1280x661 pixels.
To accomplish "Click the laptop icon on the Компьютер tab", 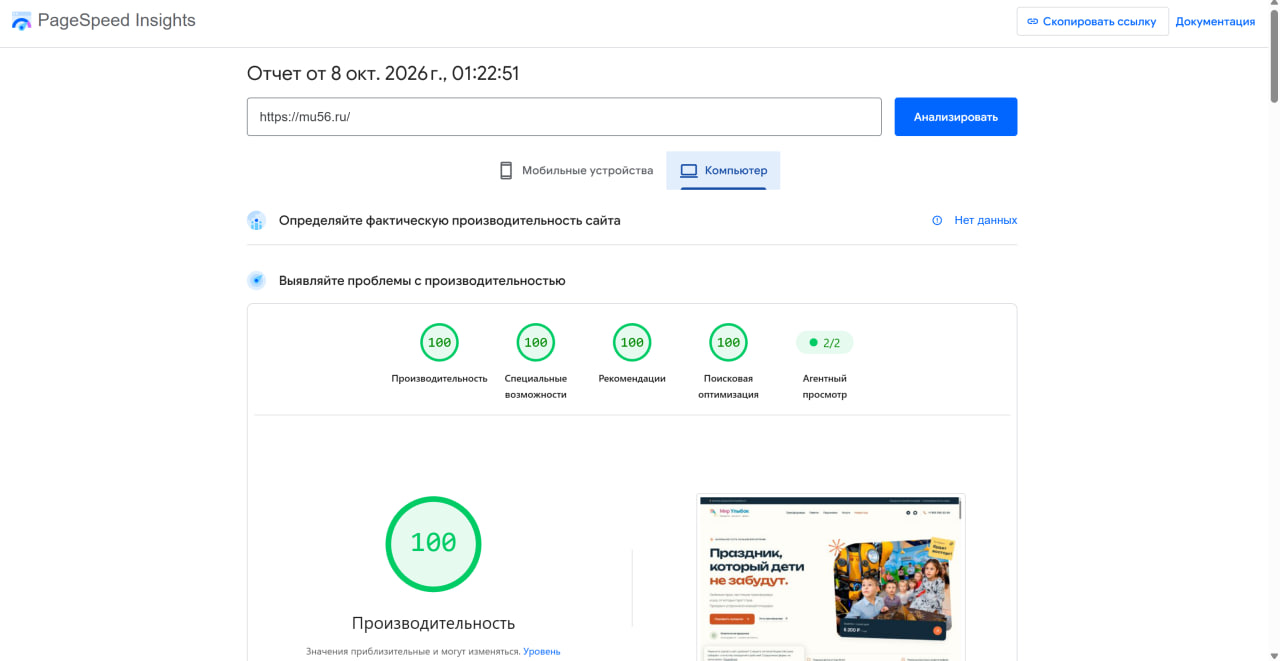I will coord(689,171).
